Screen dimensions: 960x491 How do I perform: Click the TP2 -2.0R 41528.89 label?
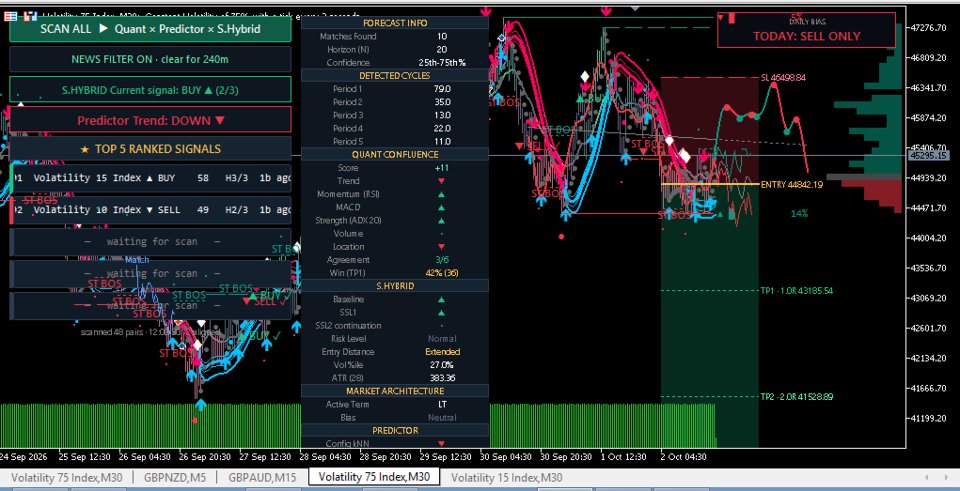797,397
